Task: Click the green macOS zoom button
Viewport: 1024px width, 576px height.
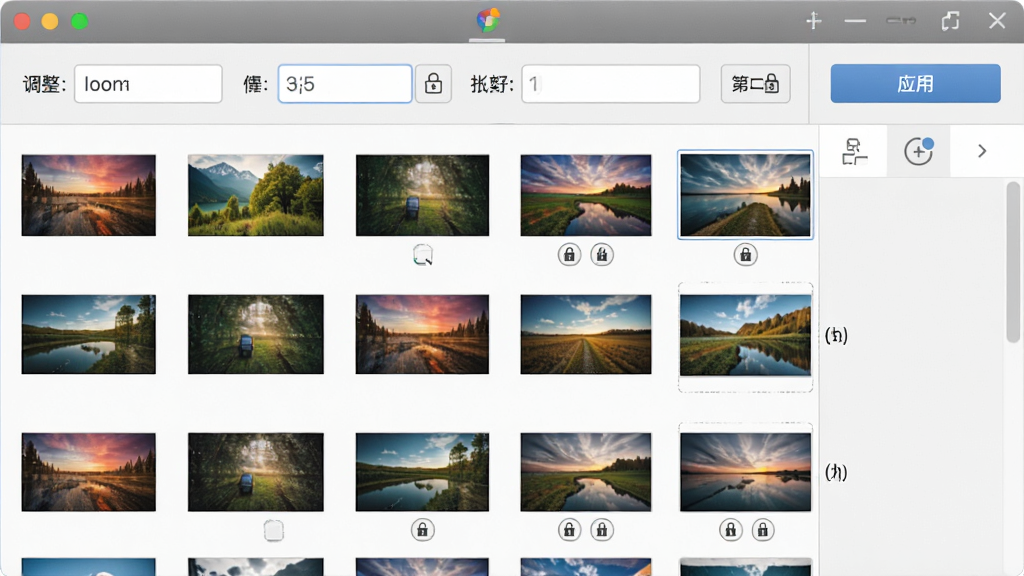Action: pos(80,22)
